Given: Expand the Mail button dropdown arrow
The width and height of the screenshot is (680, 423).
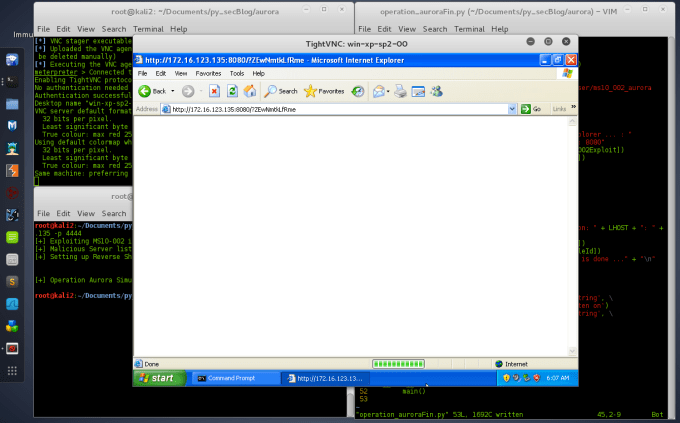Looking at the screenshot, I should [x=388, y=91].
